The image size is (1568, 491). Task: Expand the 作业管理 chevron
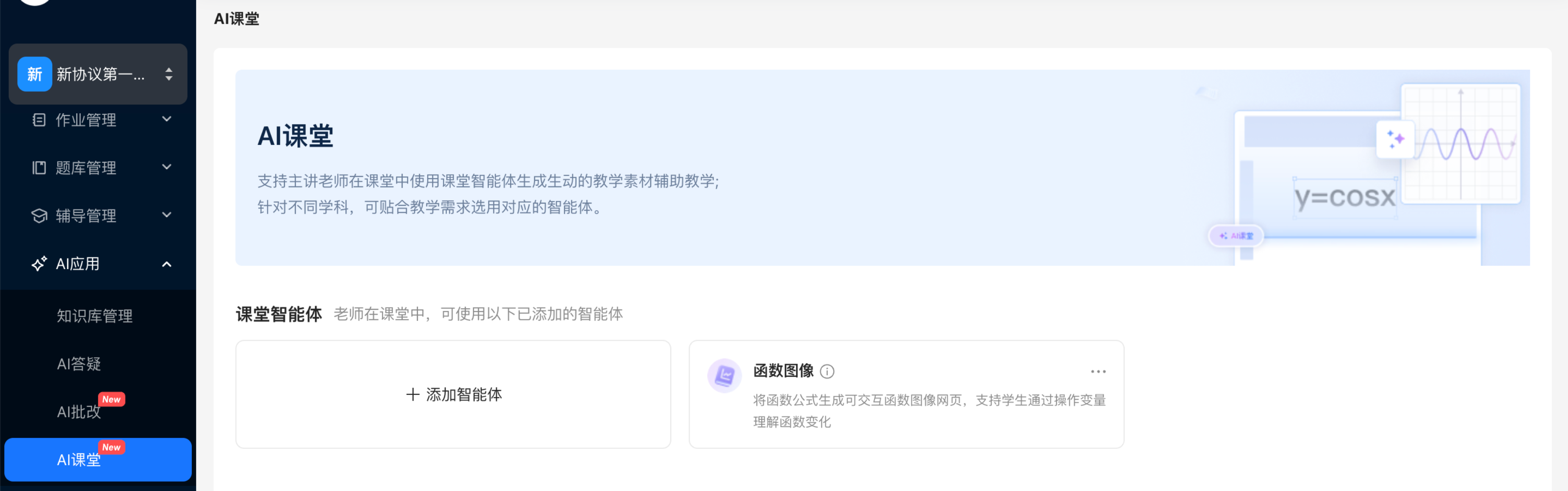pyautogui.click(x=167, y=119)
